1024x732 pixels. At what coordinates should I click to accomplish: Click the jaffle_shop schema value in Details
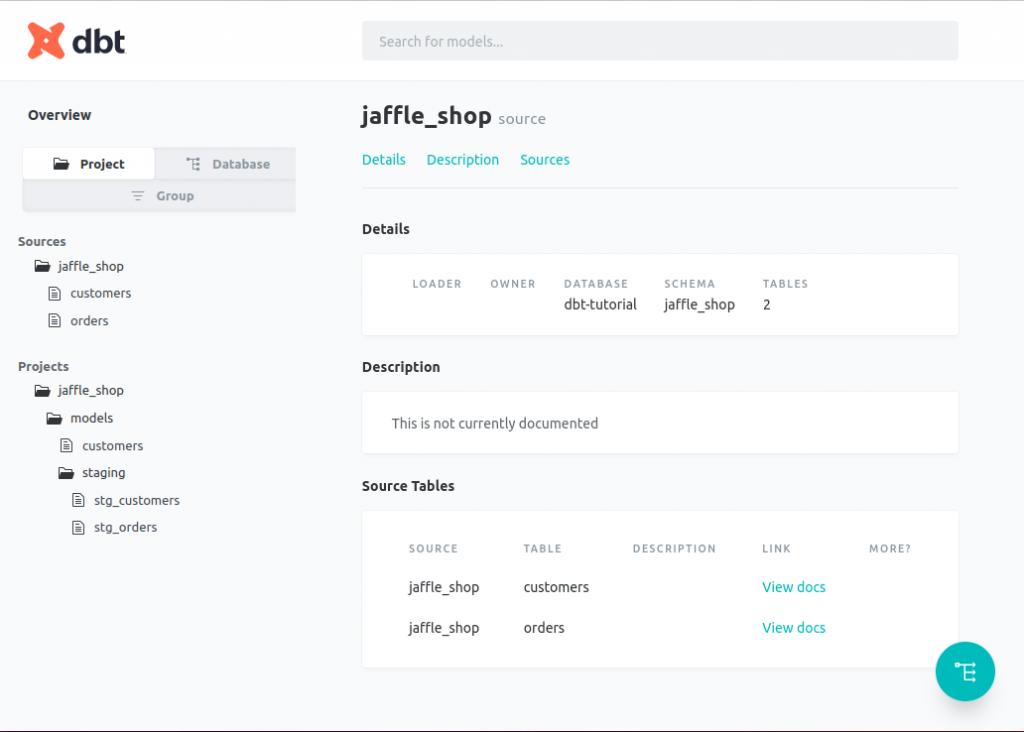coord(699,304)
